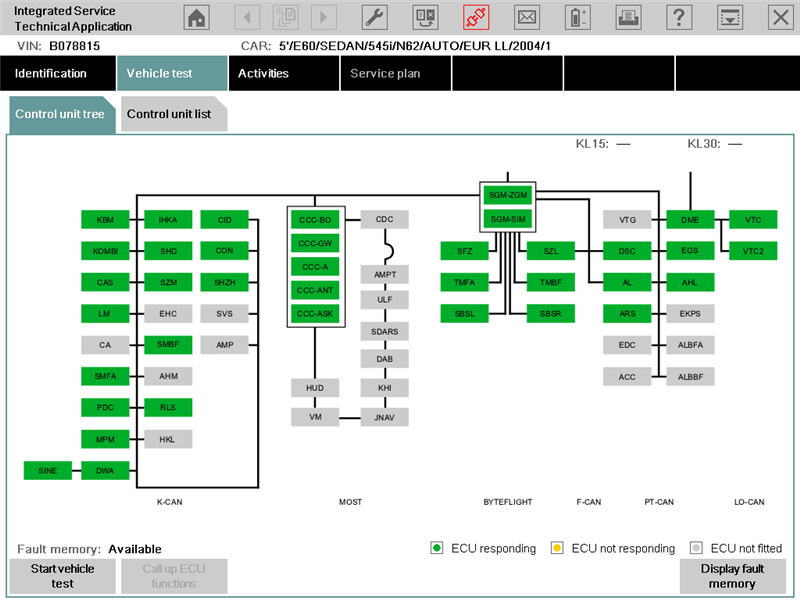Select the MPM control unit
This screenshot has width=800, height=600.
(x=105, y=439)
